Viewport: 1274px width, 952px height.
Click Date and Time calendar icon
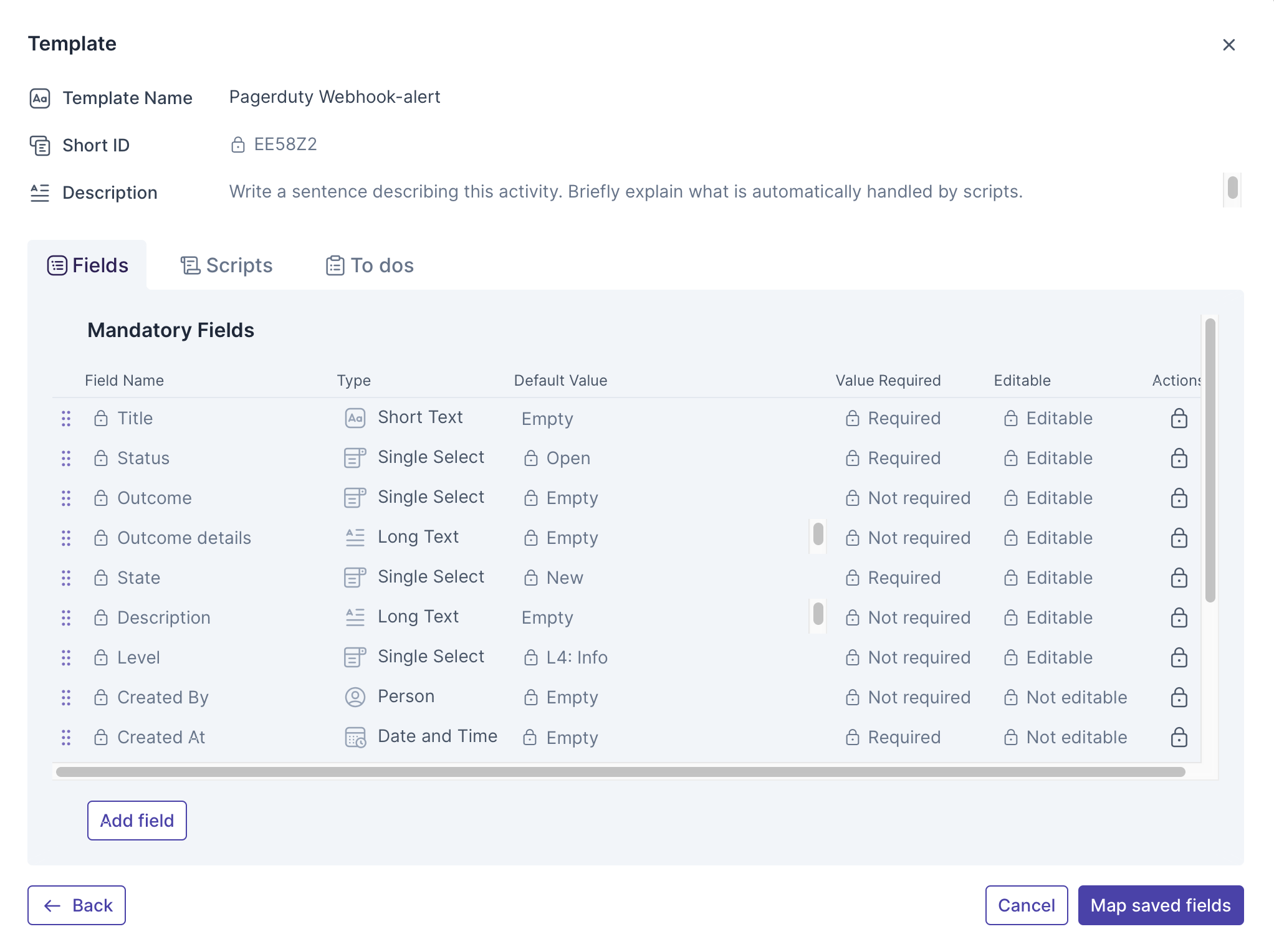coord(355,737)
